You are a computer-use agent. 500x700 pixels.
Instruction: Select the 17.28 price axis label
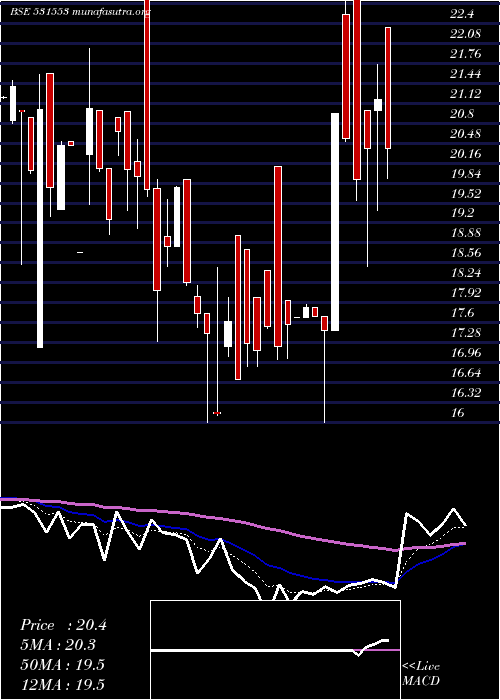pyautogui.click(x=466, y=333)
